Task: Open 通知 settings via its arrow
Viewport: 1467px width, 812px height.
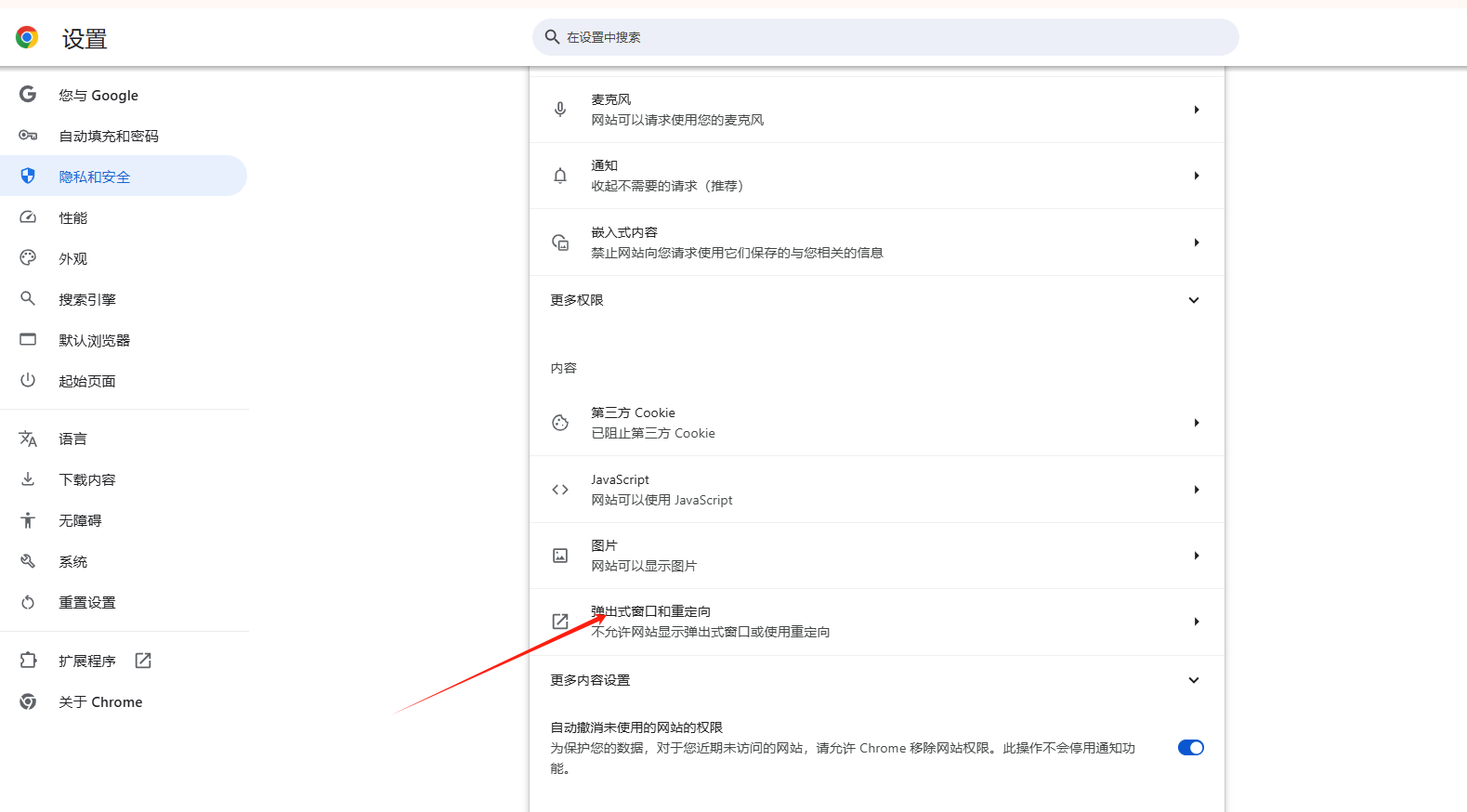Action: (x=1197, y=176)
